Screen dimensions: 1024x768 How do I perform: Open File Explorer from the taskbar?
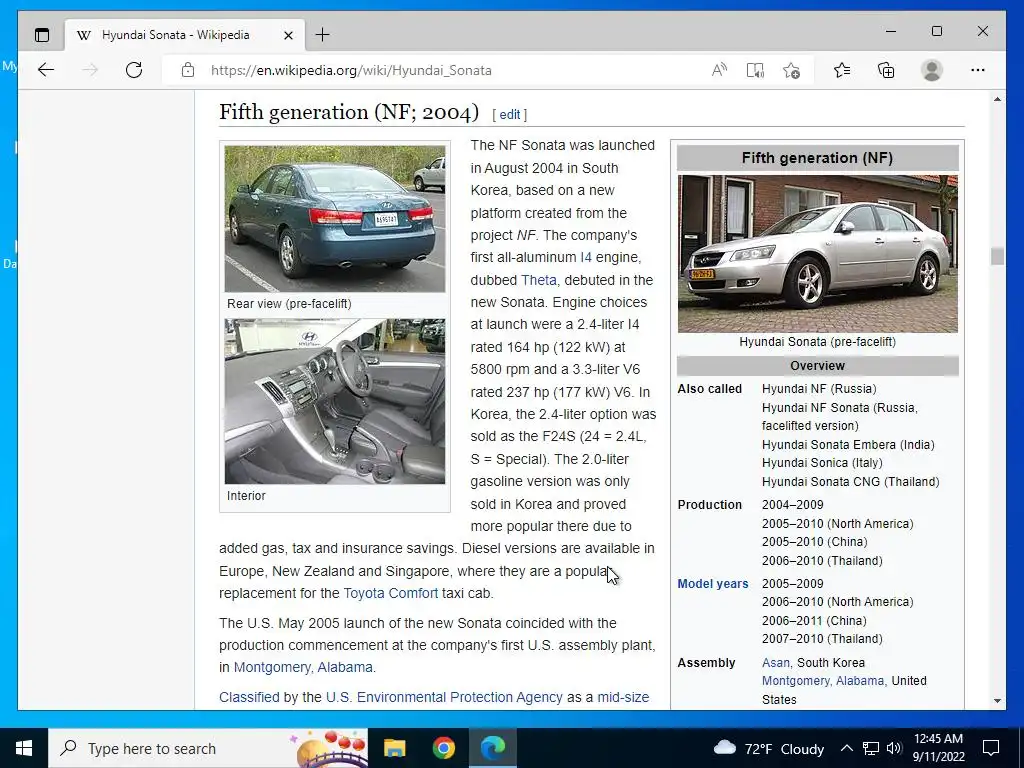point(394,748)
